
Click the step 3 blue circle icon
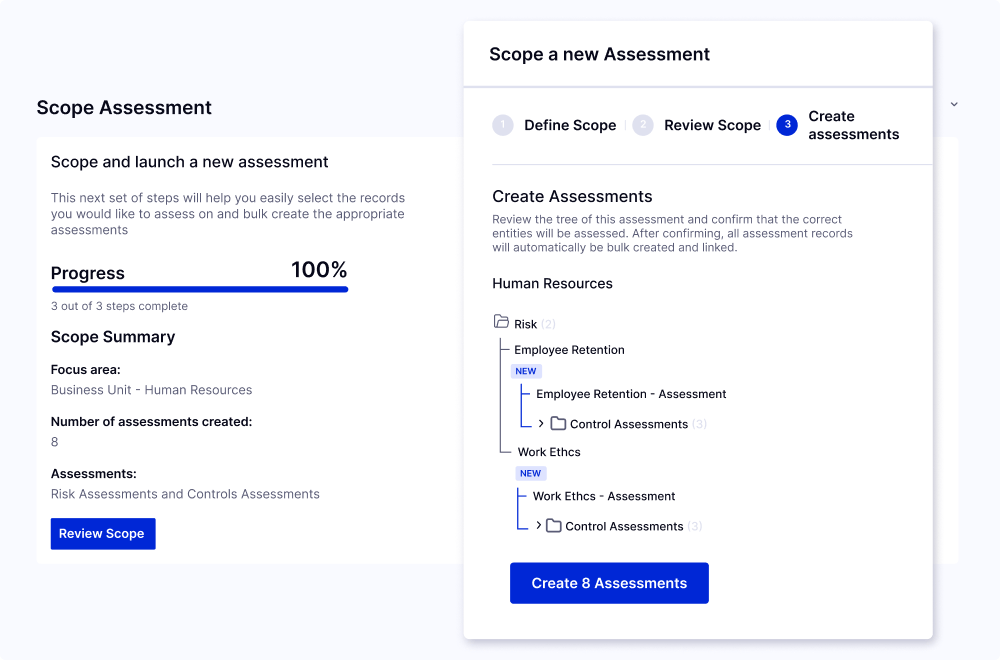(787, 125)
